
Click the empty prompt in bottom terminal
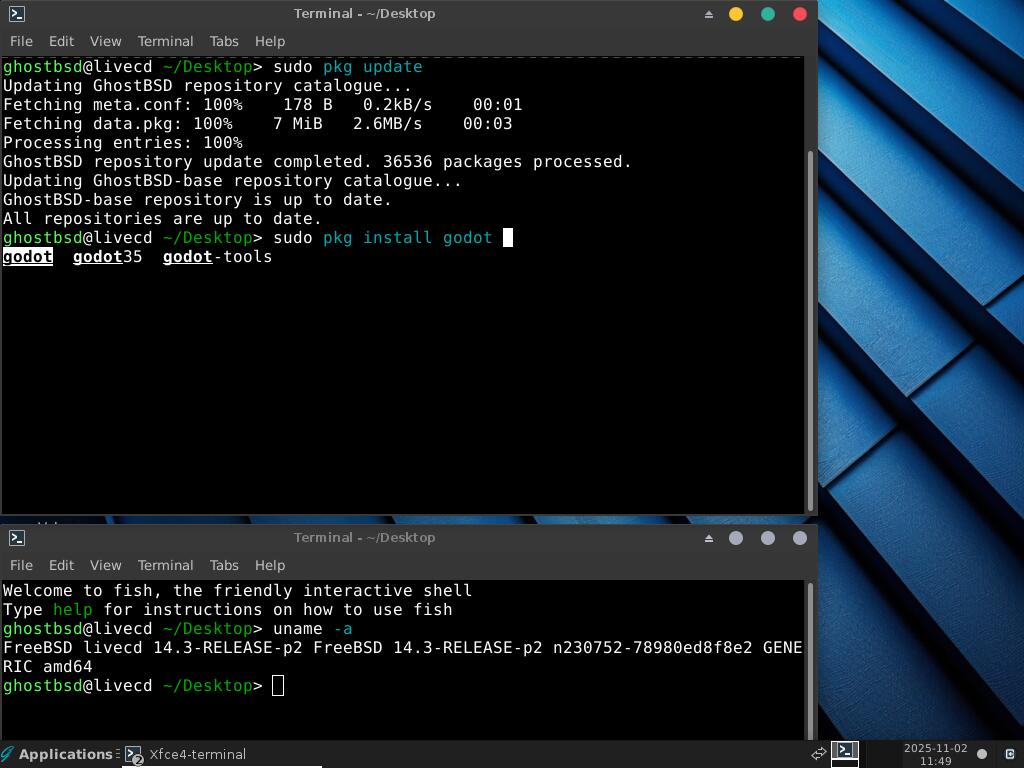tap(278, 686)
